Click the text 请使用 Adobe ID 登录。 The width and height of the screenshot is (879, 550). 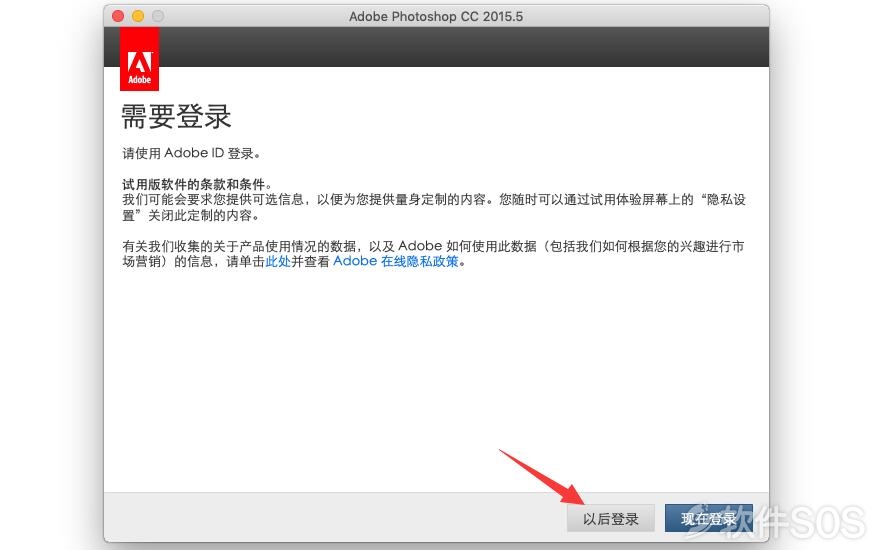[x=192, y=153]
